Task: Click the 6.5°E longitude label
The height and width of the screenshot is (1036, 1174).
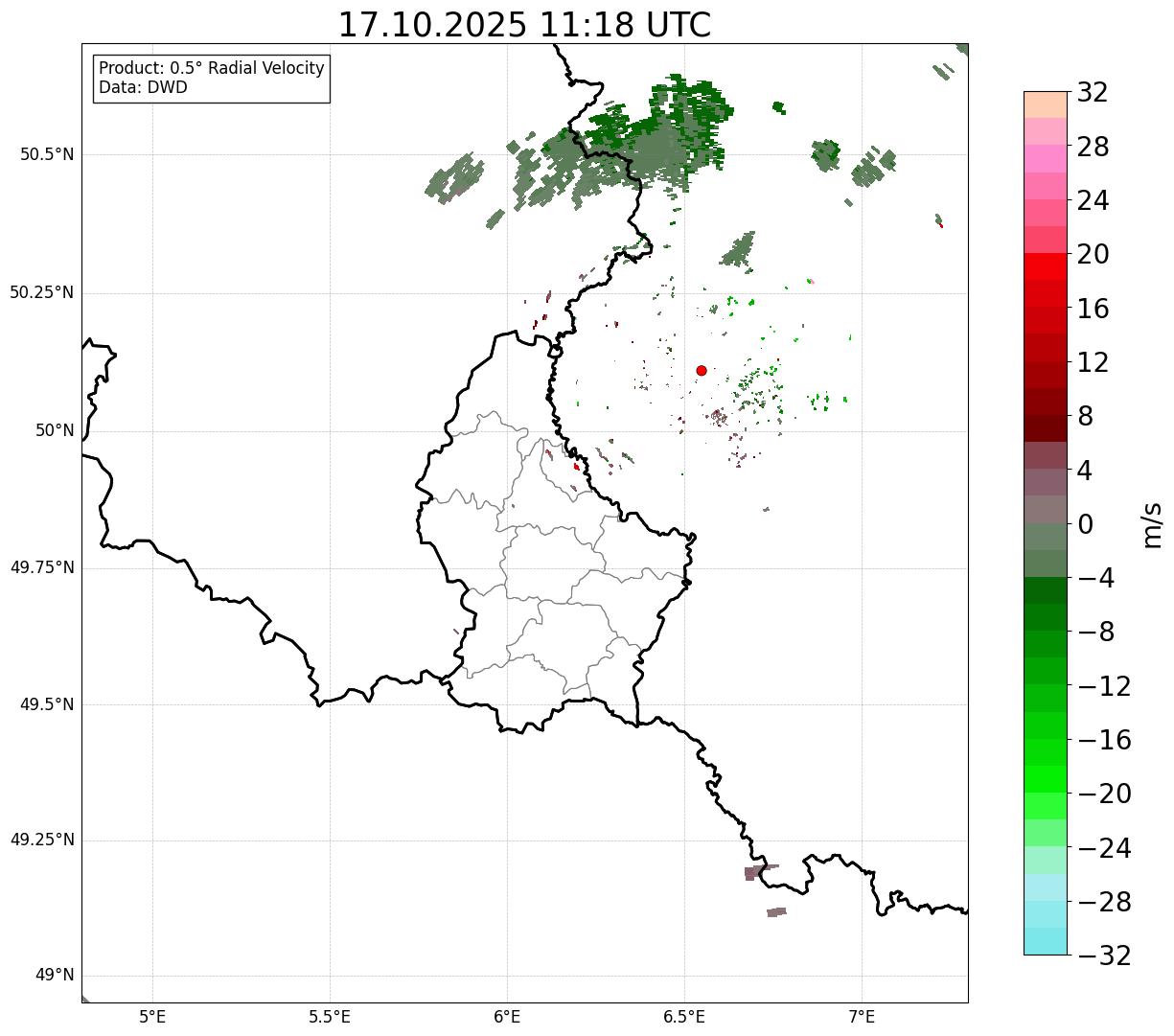Action: click(x=684, y=1017)
